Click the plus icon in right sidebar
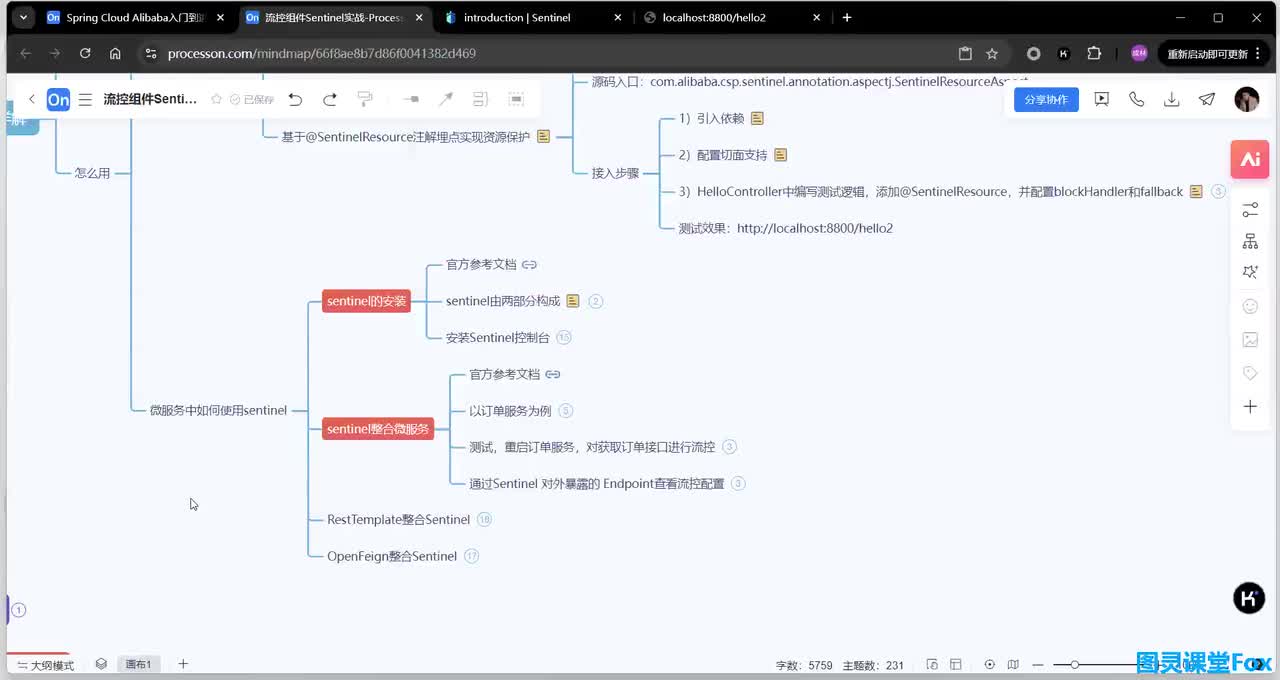The width and height of the screenshot is (1280, 680). click(x=1250, y=406)
